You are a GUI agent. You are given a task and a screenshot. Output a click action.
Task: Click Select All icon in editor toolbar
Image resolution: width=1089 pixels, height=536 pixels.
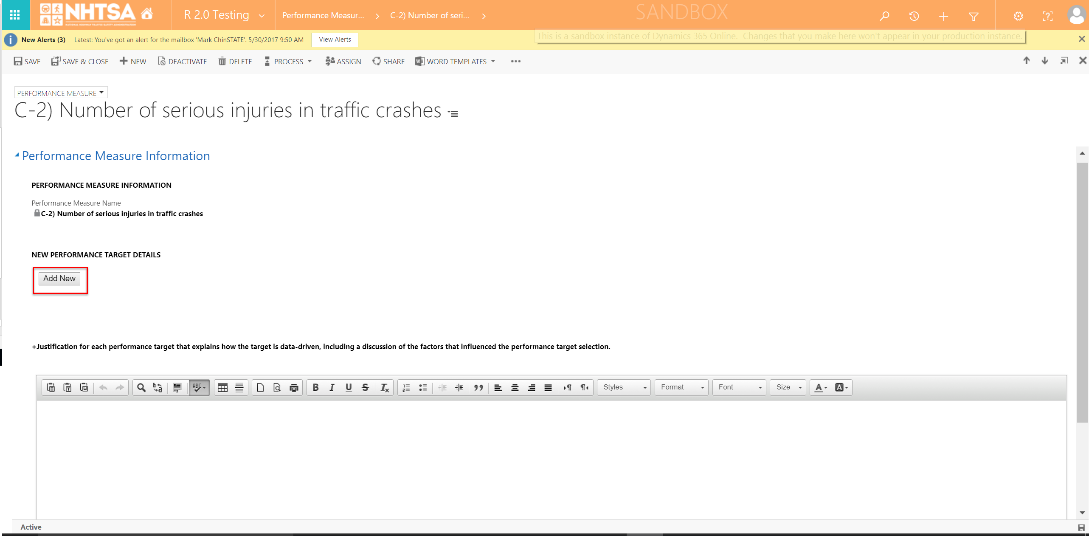tap(178, 387)
